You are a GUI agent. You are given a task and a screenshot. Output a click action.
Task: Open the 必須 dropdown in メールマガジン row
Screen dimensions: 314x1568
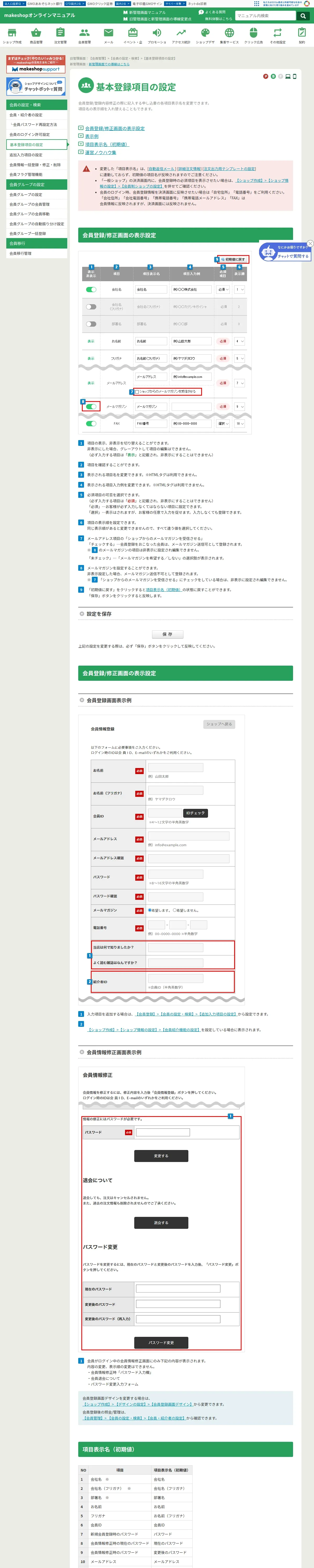click(x=223, y=406)
